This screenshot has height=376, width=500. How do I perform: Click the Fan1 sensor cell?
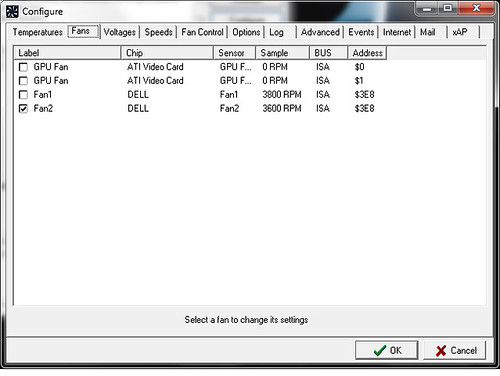229,95
